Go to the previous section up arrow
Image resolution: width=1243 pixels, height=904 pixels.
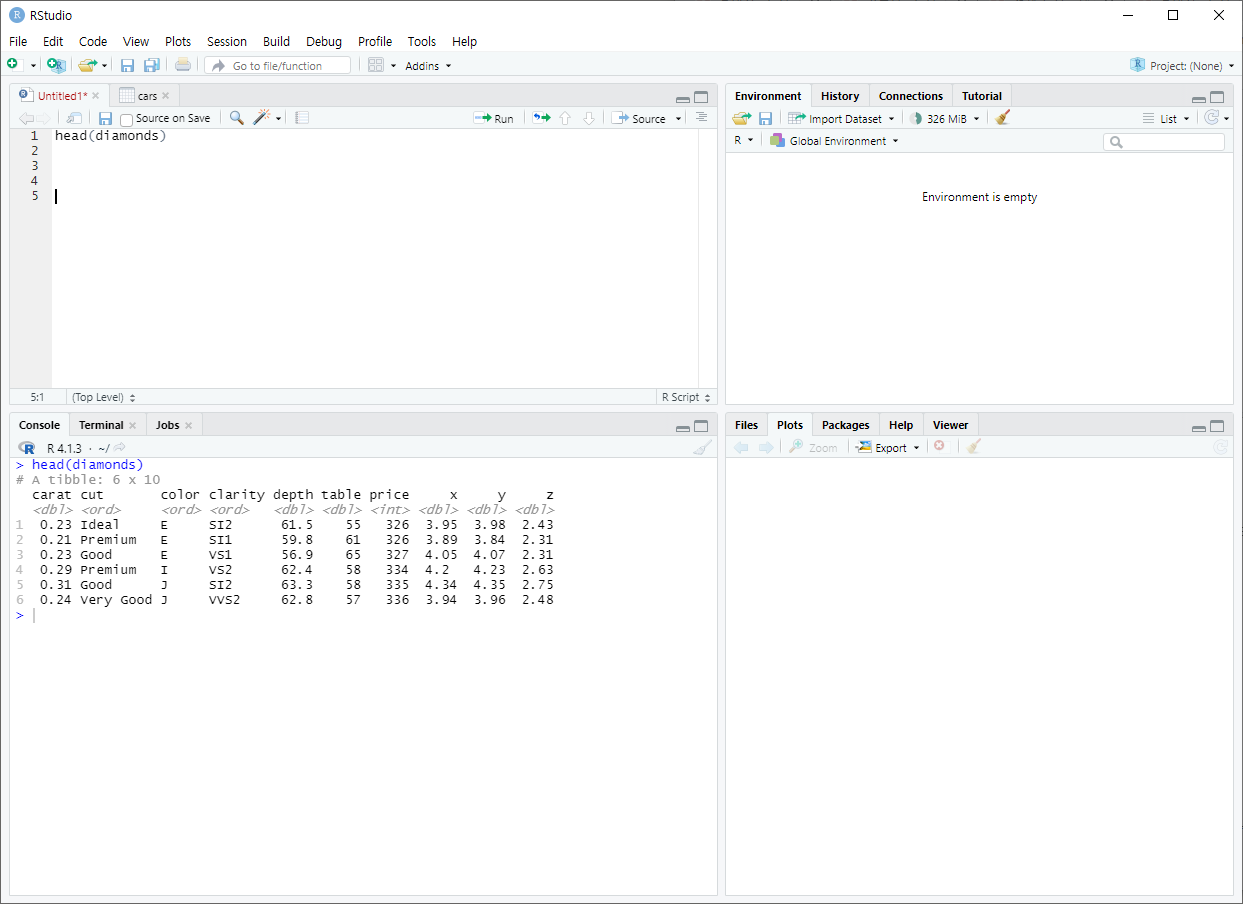click(x=565, y=118)
